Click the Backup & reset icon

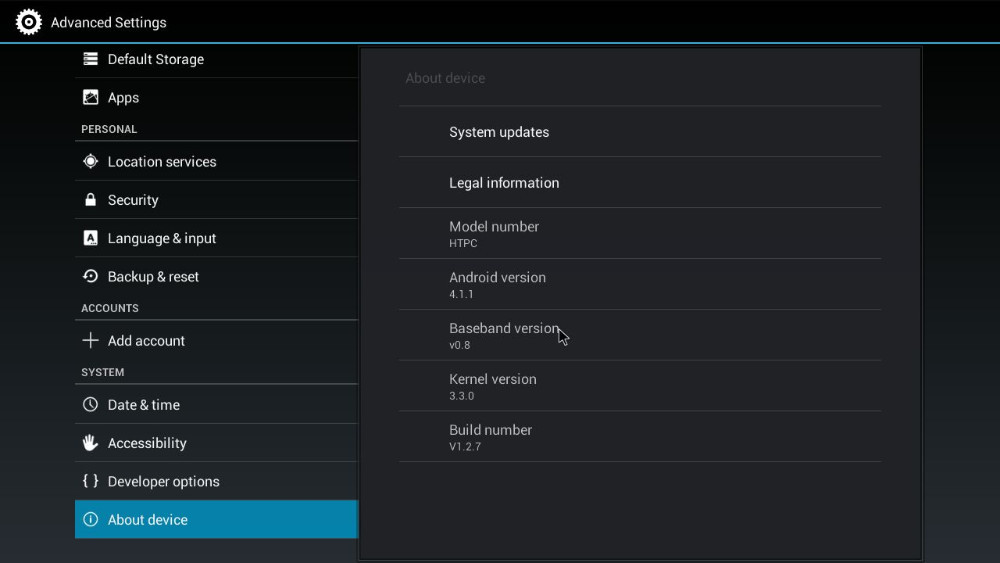[x=91, y=277]
